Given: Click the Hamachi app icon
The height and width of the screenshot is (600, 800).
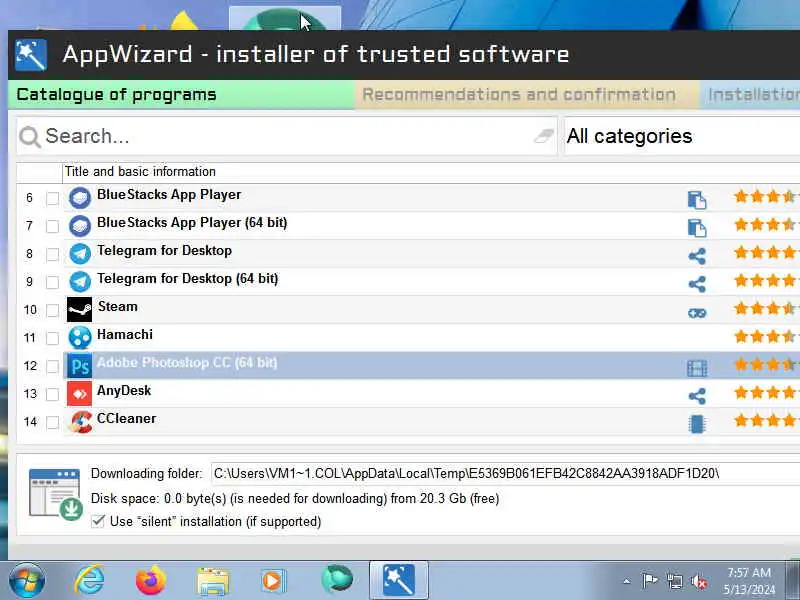Looking at the screenshot, I should tap(80, 338).
